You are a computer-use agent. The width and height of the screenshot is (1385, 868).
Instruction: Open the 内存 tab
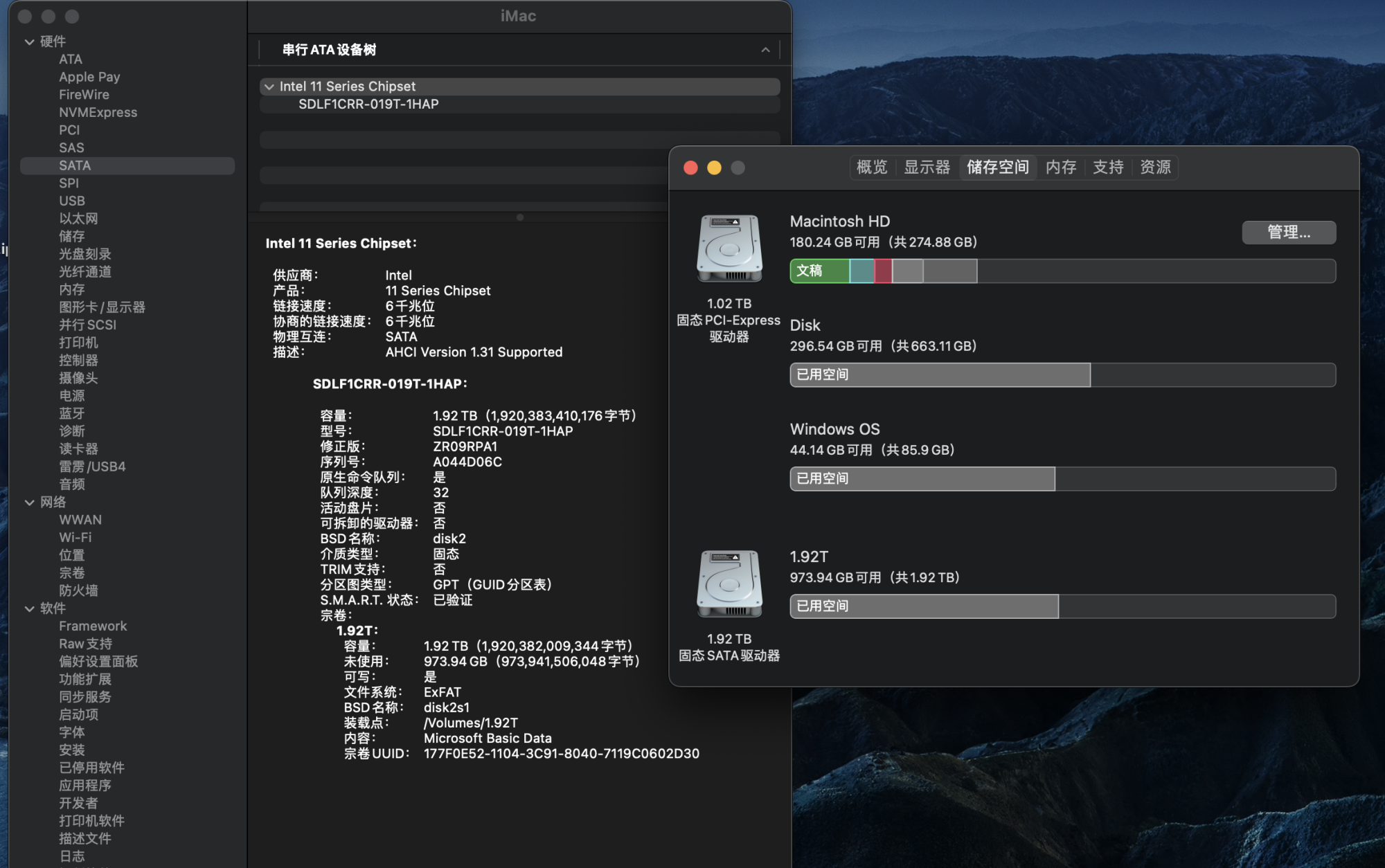(1060, 168)
